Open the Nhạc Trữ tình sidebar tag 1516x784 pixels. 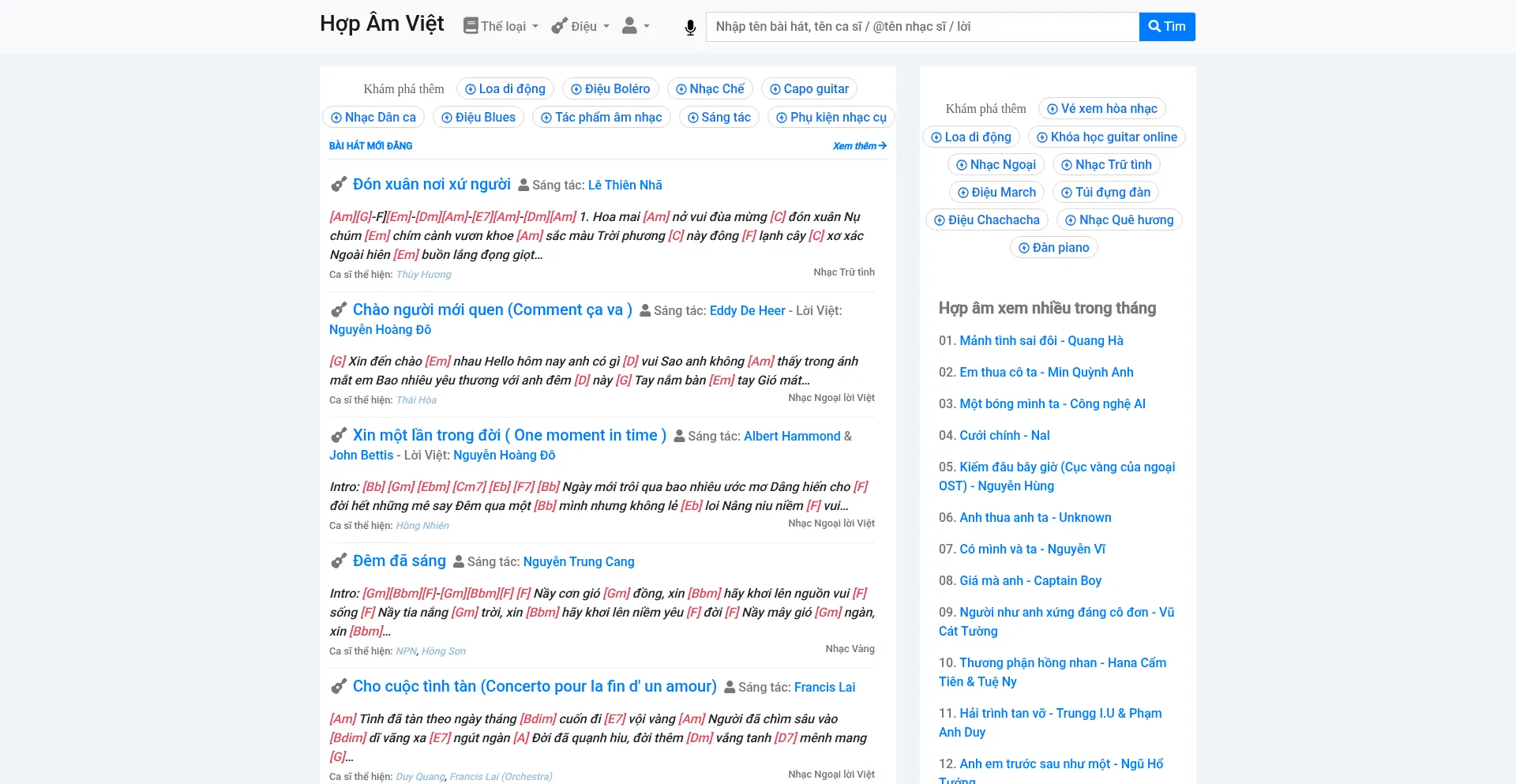click(1106, 165)
